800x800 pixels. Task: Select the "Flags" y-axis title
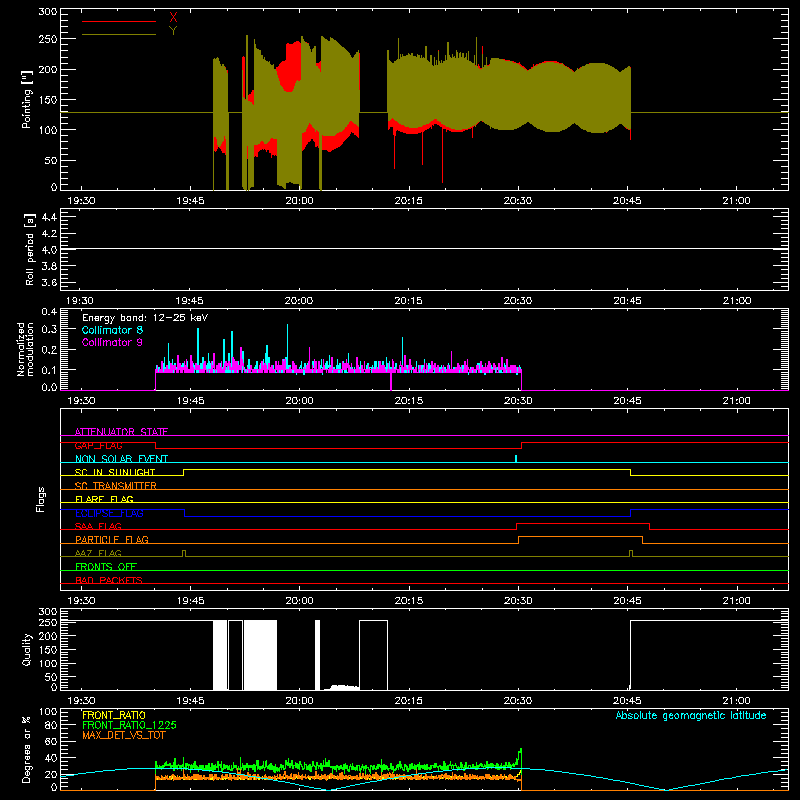pyautogui.click(x=40, y=499)
